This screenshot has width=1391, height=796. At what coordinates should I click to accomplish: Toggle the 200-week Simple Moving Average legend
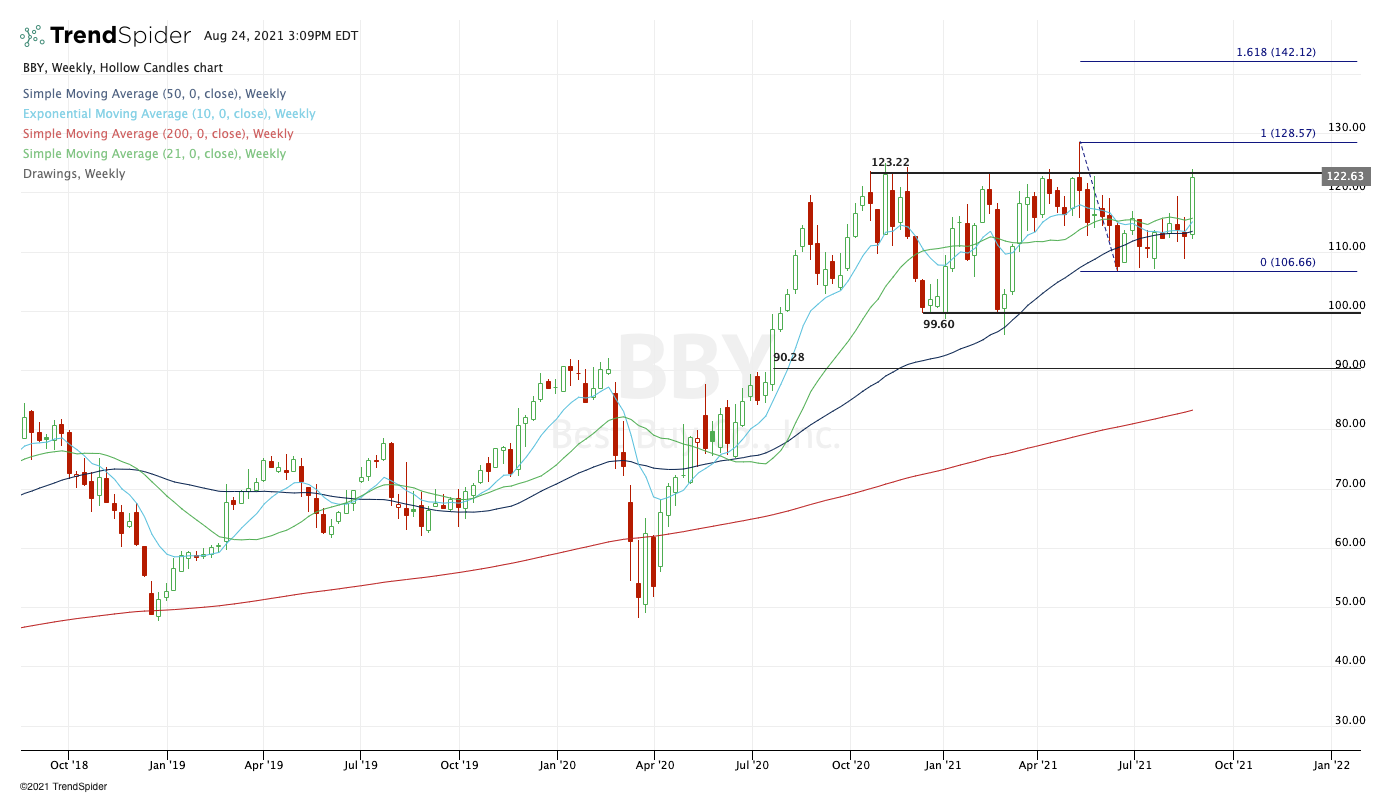158,134
